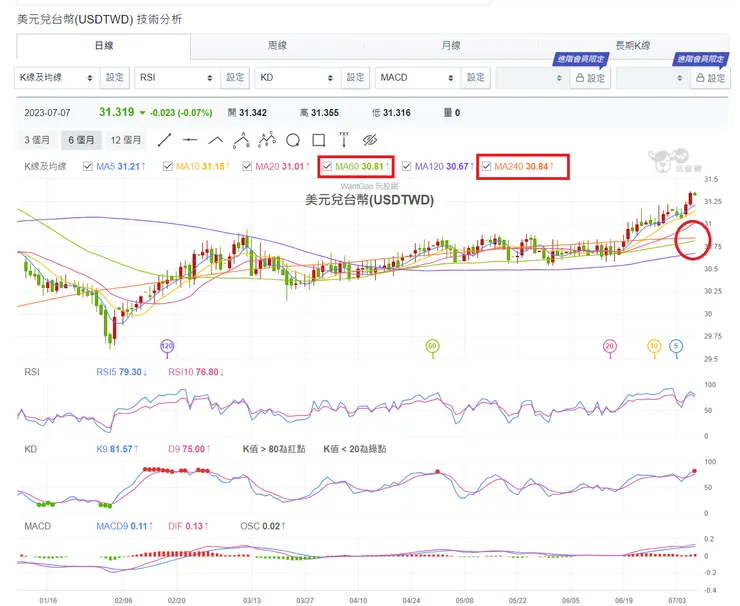Screen dimensions: 740x606
Task: Open the K線及均線 dropdown
Action: (x=58, y=77)
